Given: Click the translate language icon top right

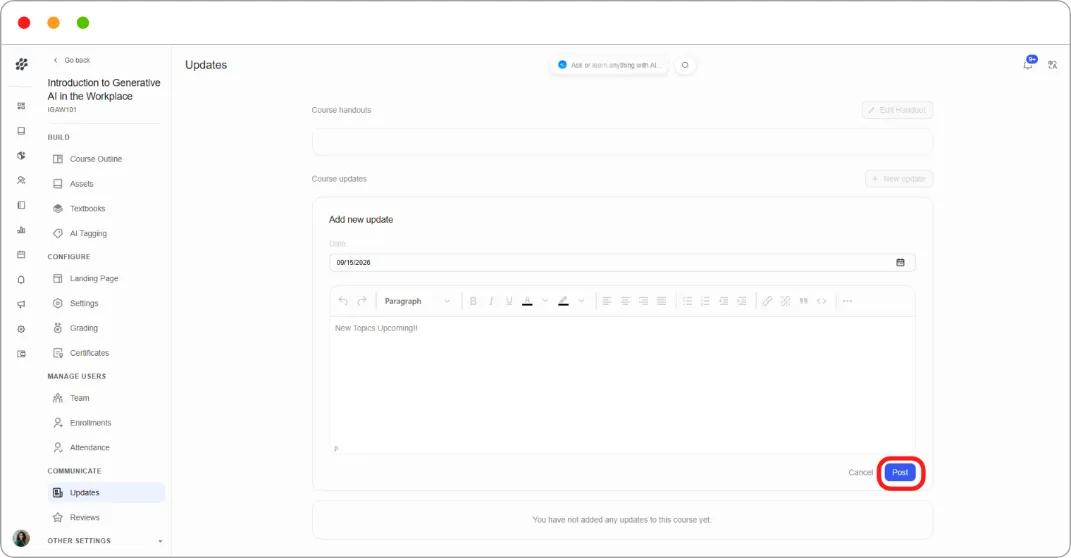Looking at the screenshot, I should pyautogui.click(x=1053, y=65).
